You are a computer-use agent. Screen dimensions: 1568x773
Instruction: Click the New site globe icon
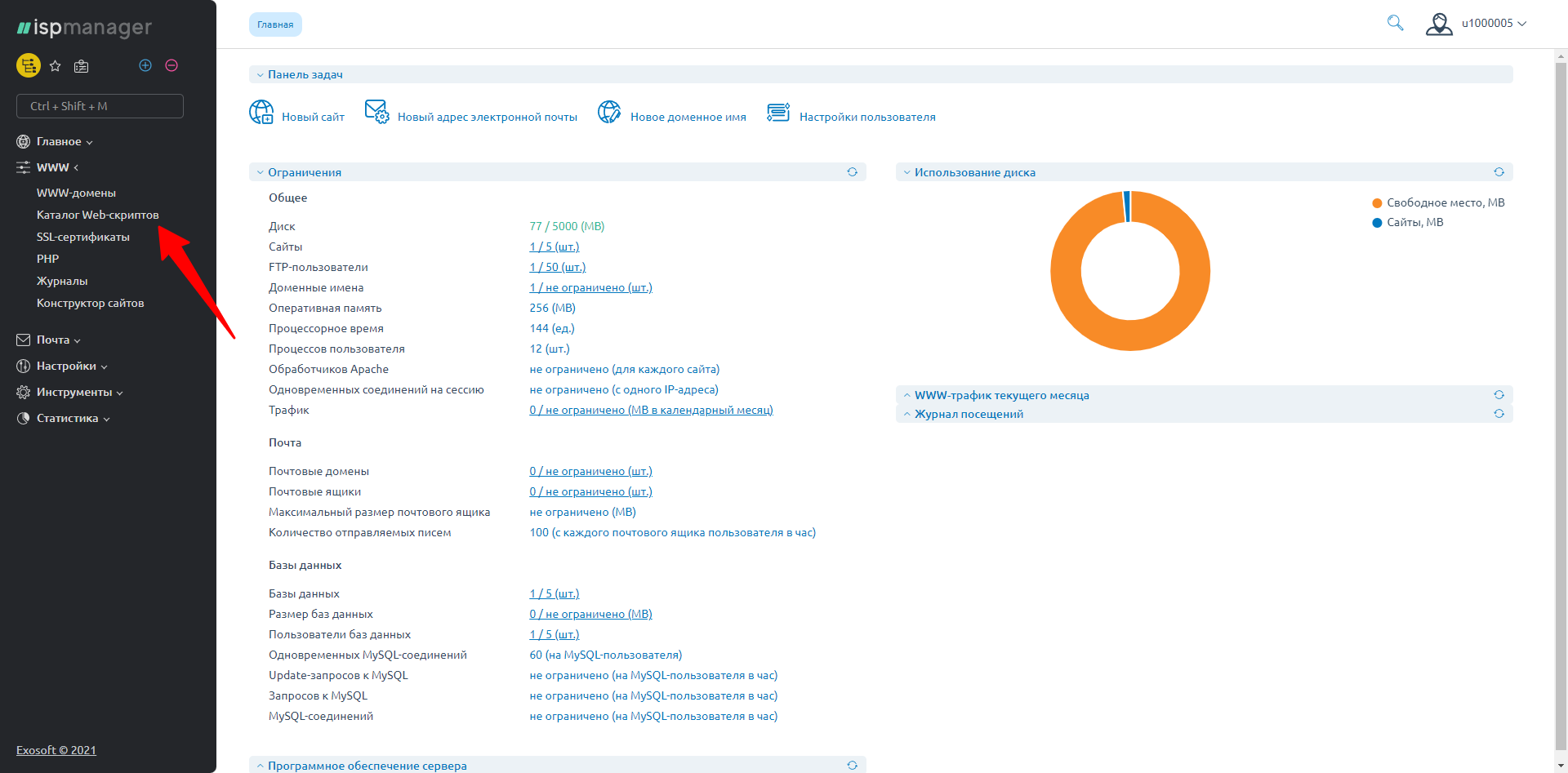(261, 113)
